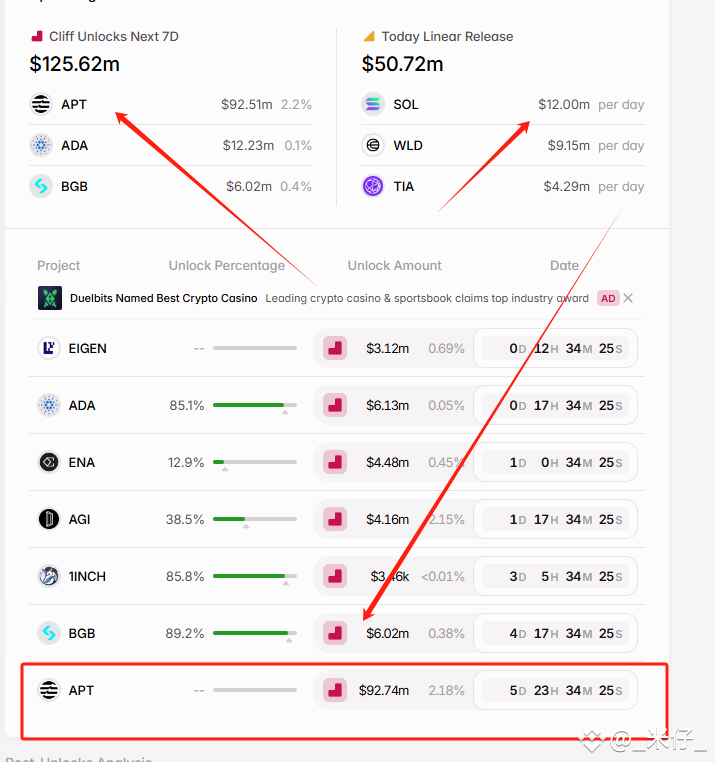Open the APT row with $92.74m unlock

coord(337,690)
